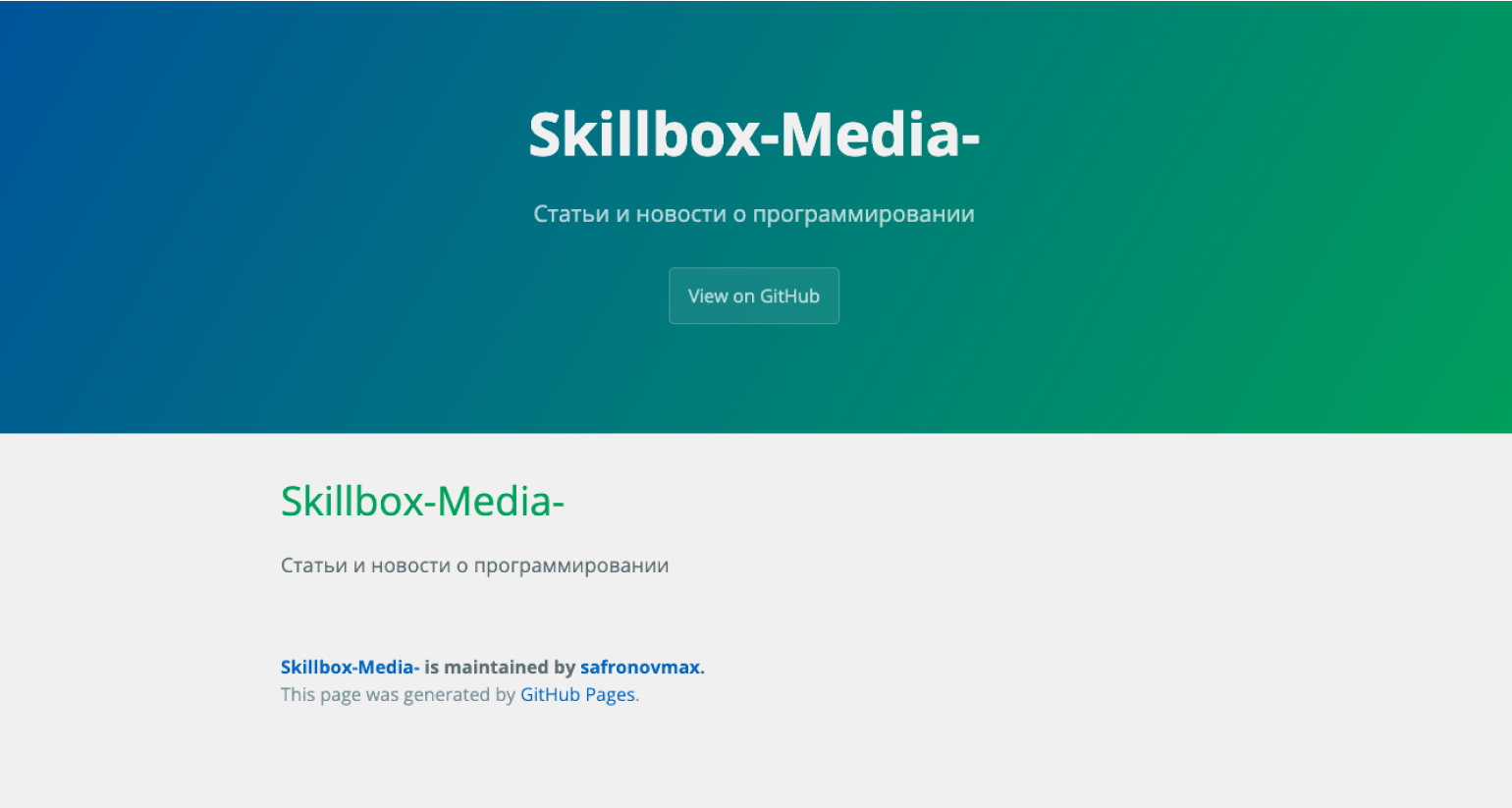
Task: Open the GitHub Pages link
Action: coord(577,694)
